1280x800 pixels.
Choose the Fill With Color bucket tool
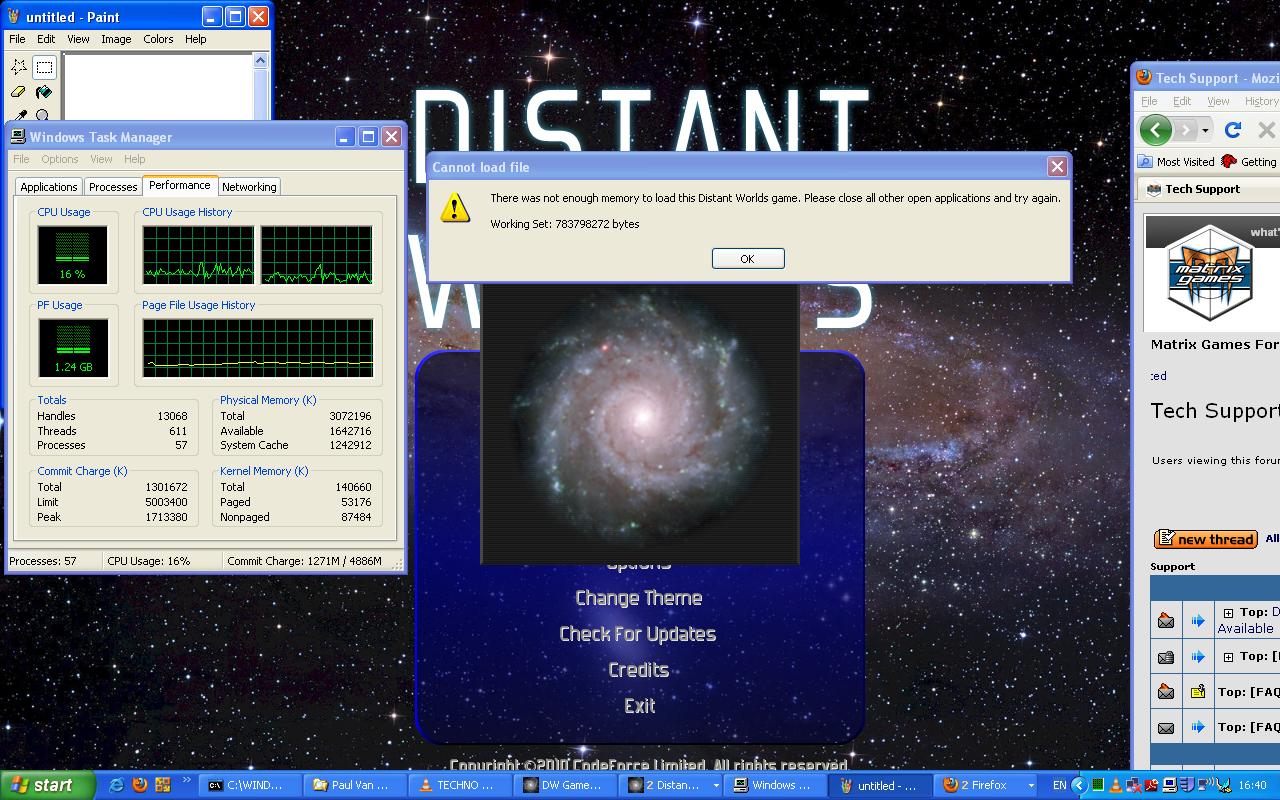click(44, 92)
